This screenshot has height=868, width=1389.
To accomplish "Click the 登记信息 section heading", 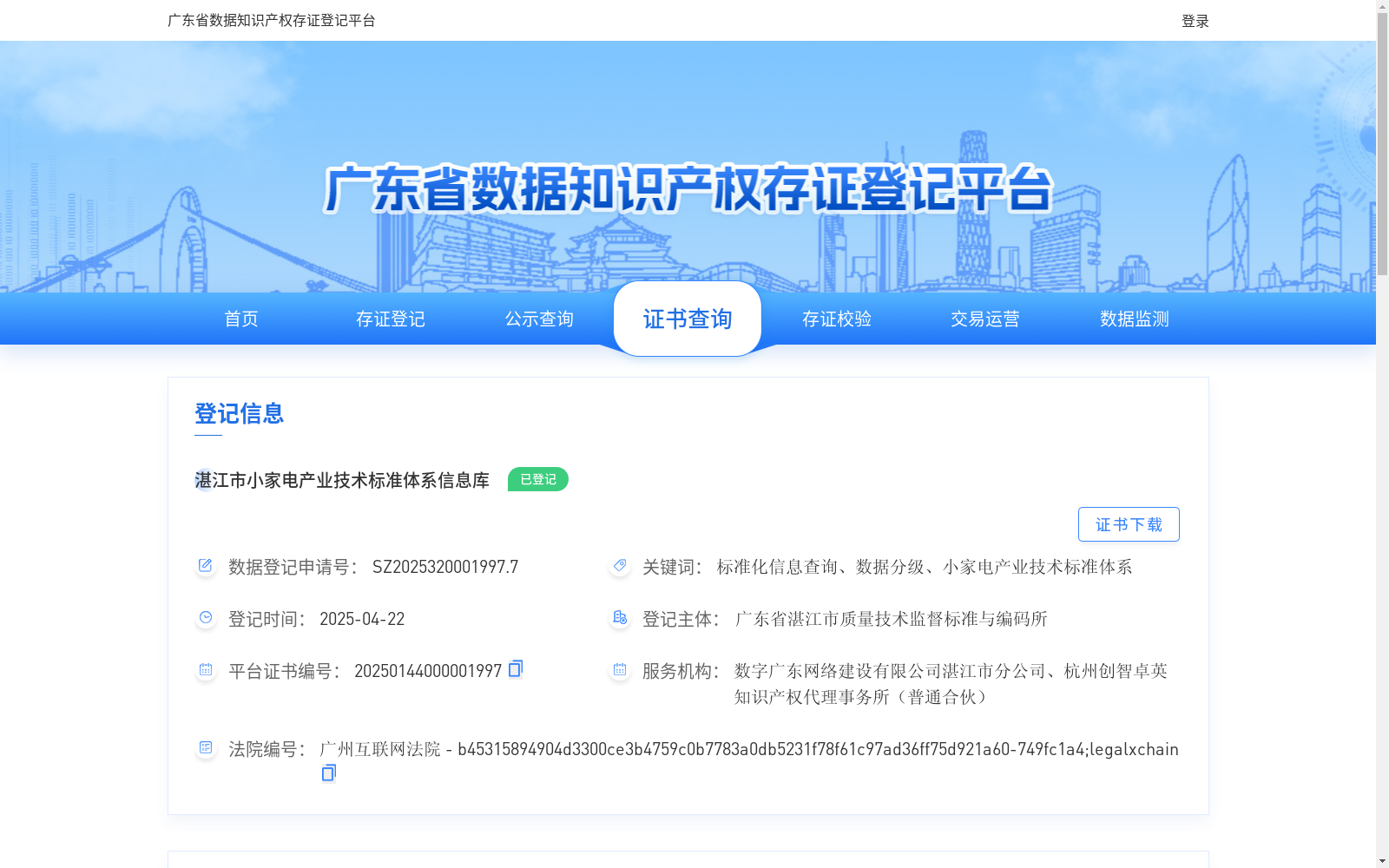I will pyautogui.click(x=240, y=413).
